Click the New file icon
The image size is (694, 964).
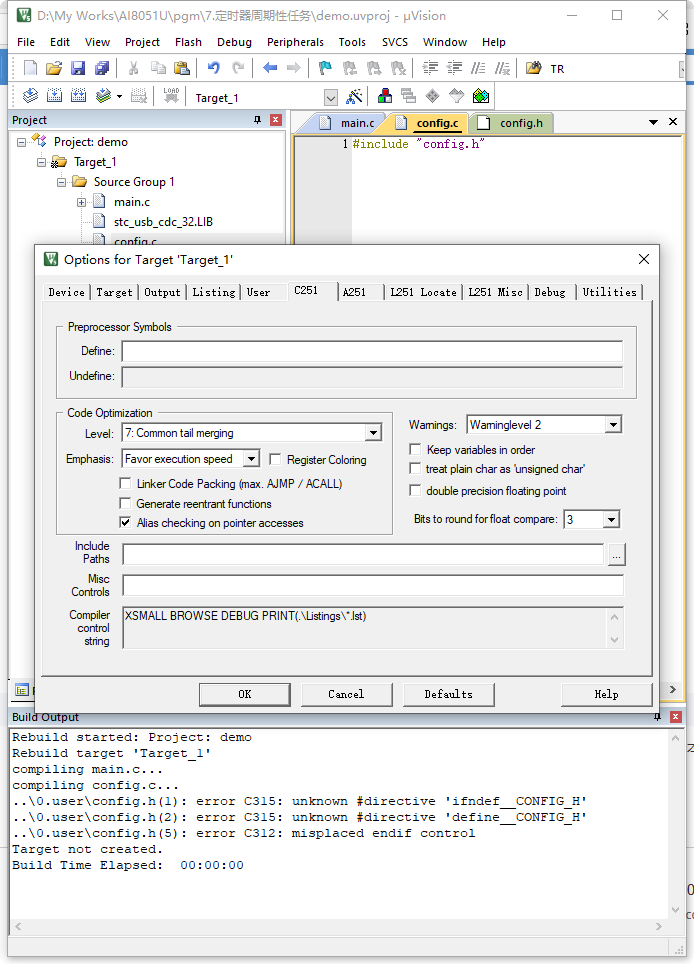pos(30,68)
